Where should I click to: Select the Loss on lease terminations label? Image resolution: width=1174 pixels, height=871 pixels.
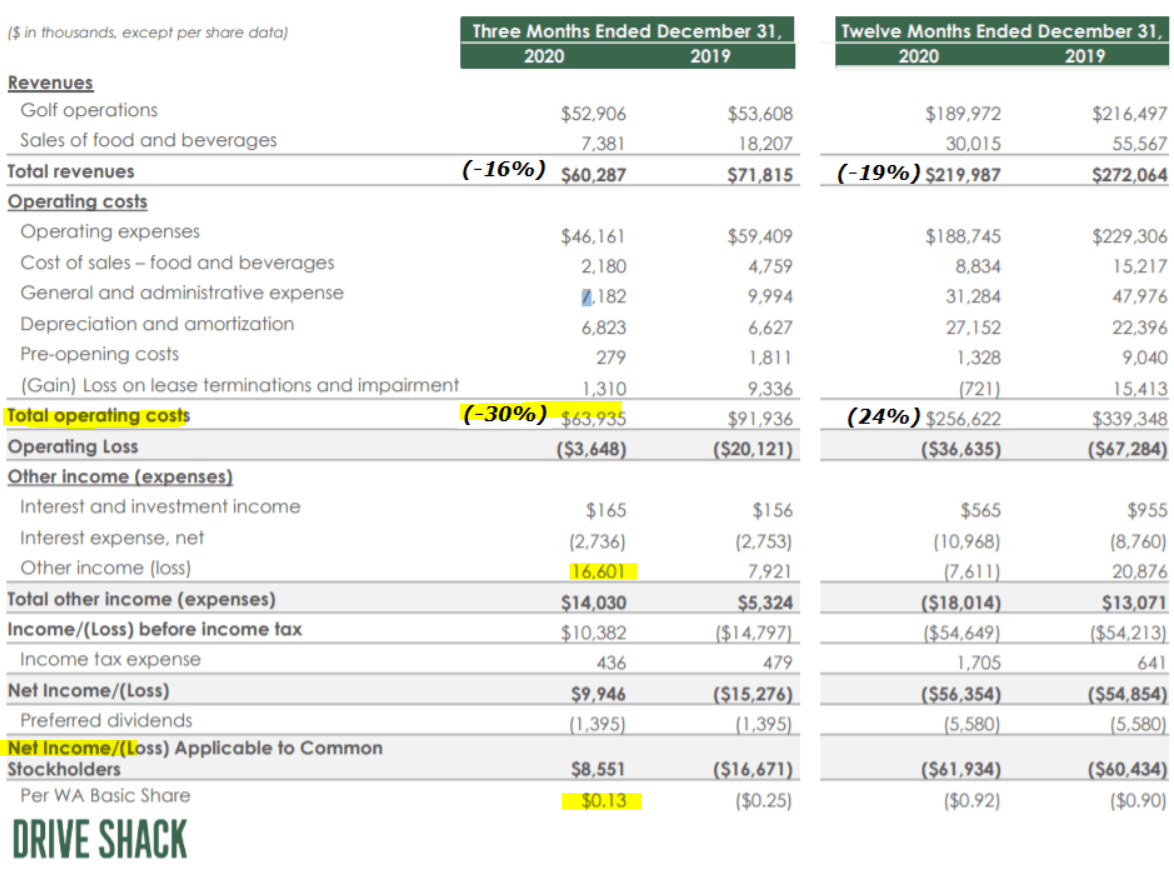[x=240, y=385]
